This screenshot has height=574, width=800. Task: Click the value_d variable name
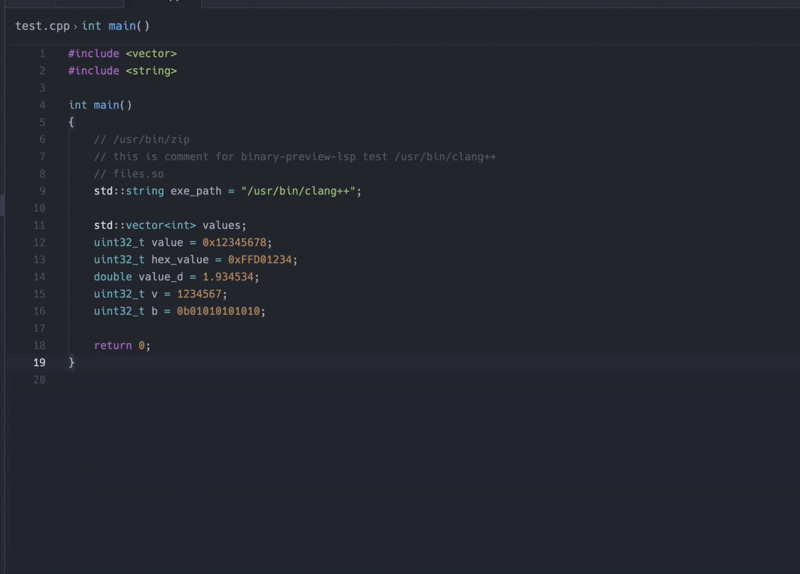[161, 277]
